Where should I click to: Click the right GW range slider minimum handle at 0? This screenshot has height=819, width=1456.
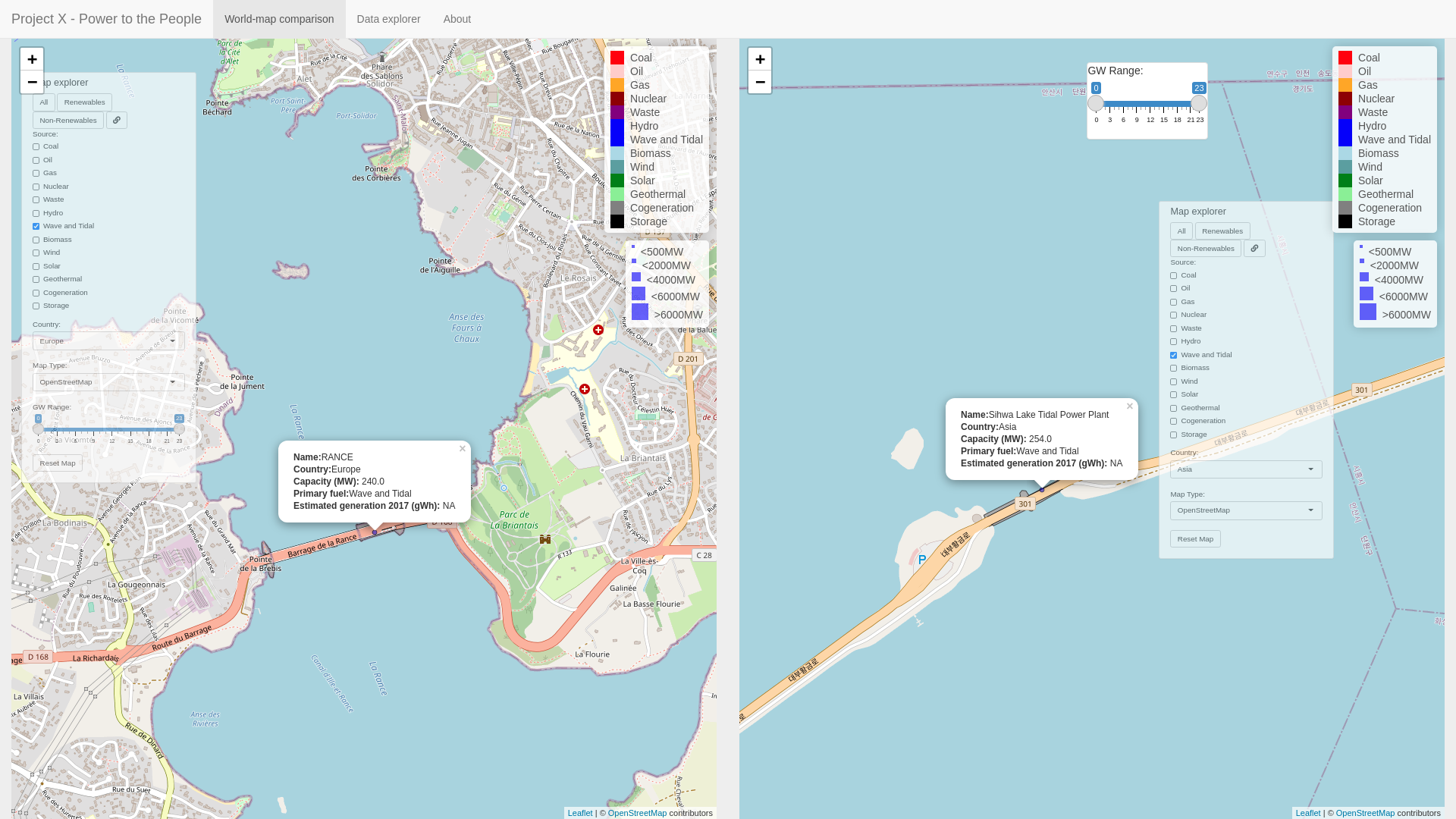click(x=1096, y=103)
